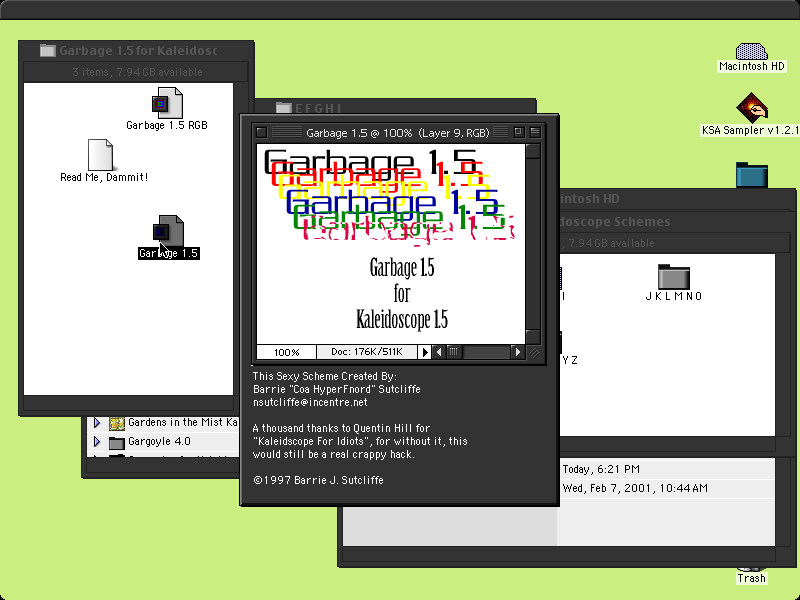
Task: Click the 100% zoom field in the image window
Action: pyautogui.click(x=286, y=352)
